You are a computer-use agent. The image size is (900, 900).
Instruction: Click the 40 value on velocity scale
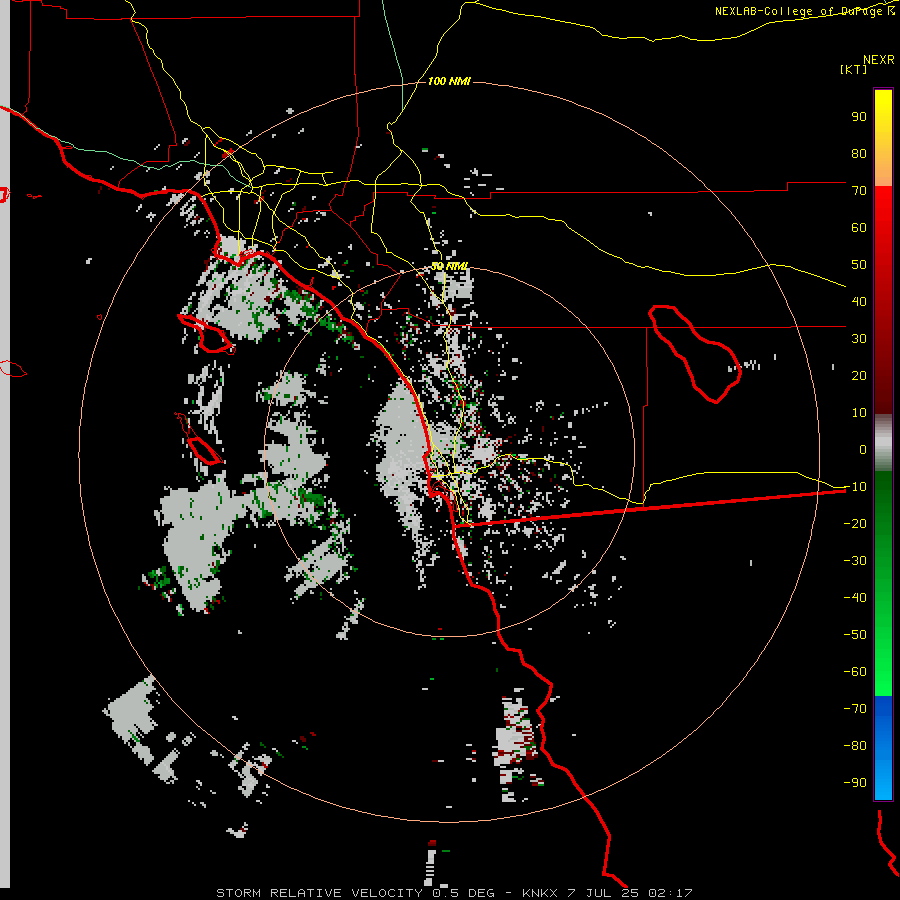pyautogui.click(x=859, y=301)
